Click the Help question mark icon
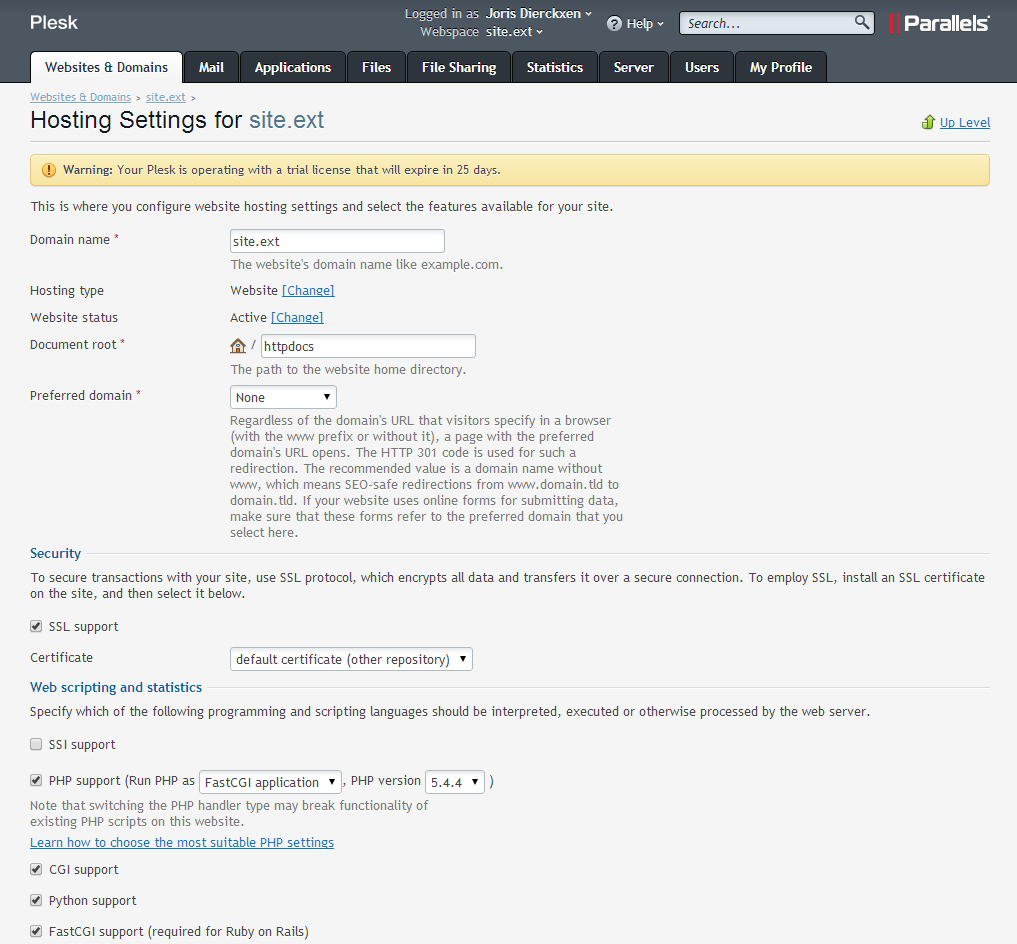1017x944 pixels. (x=614, y=24)
